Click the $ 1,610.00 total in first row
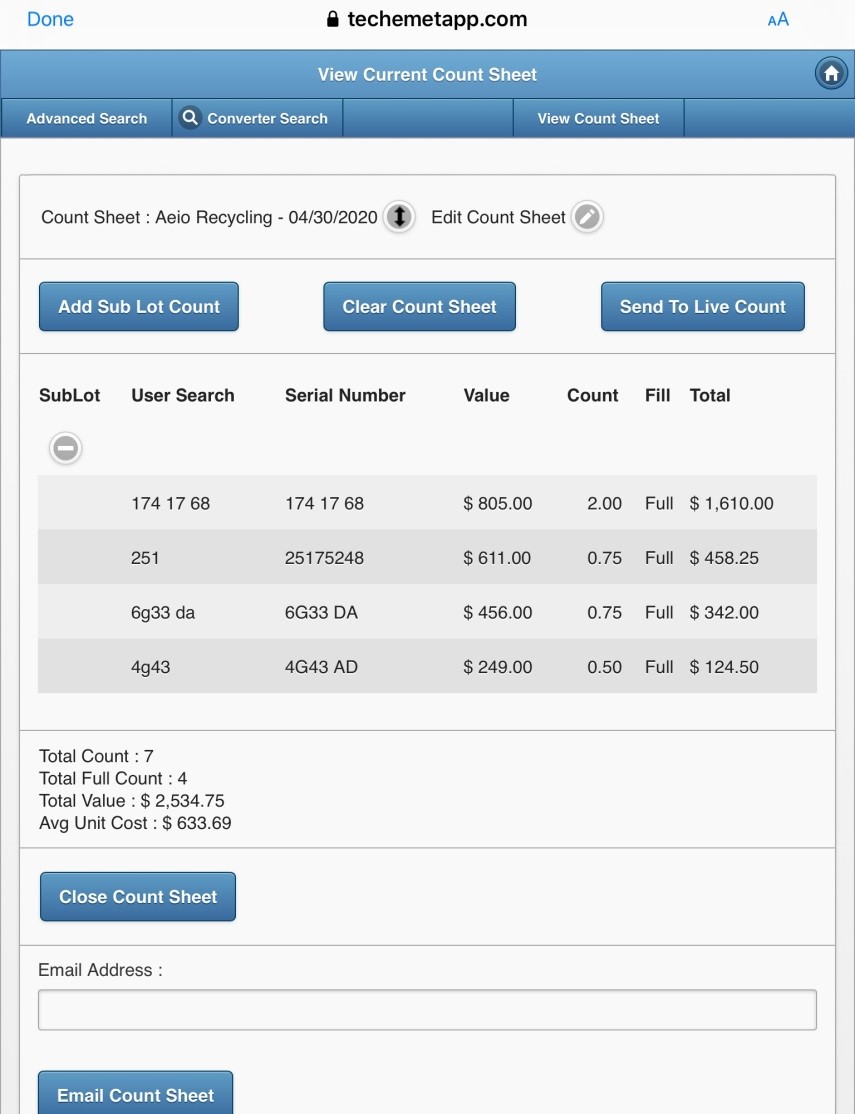Viewport: 855px width, 1114px height. coord(731,503)
